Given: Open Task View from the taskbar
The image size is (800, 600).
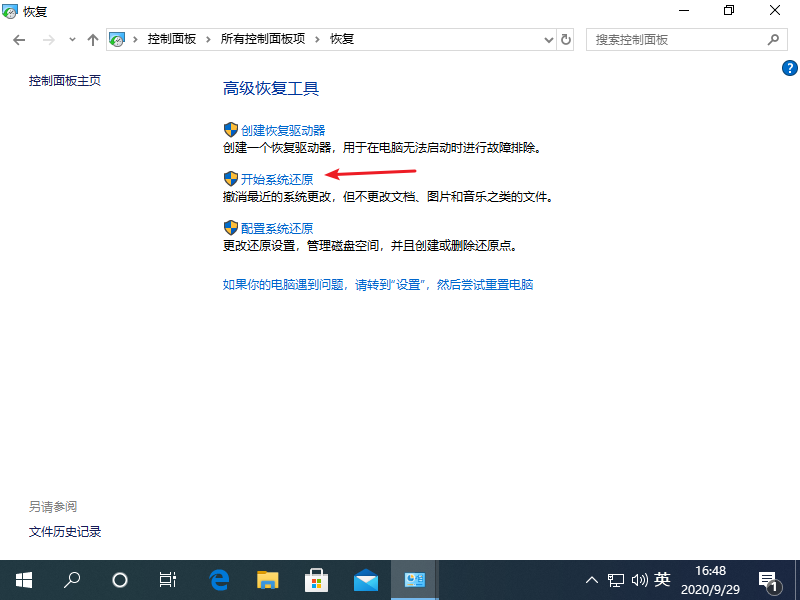Looking at the screenshot, I should (167, 580).
